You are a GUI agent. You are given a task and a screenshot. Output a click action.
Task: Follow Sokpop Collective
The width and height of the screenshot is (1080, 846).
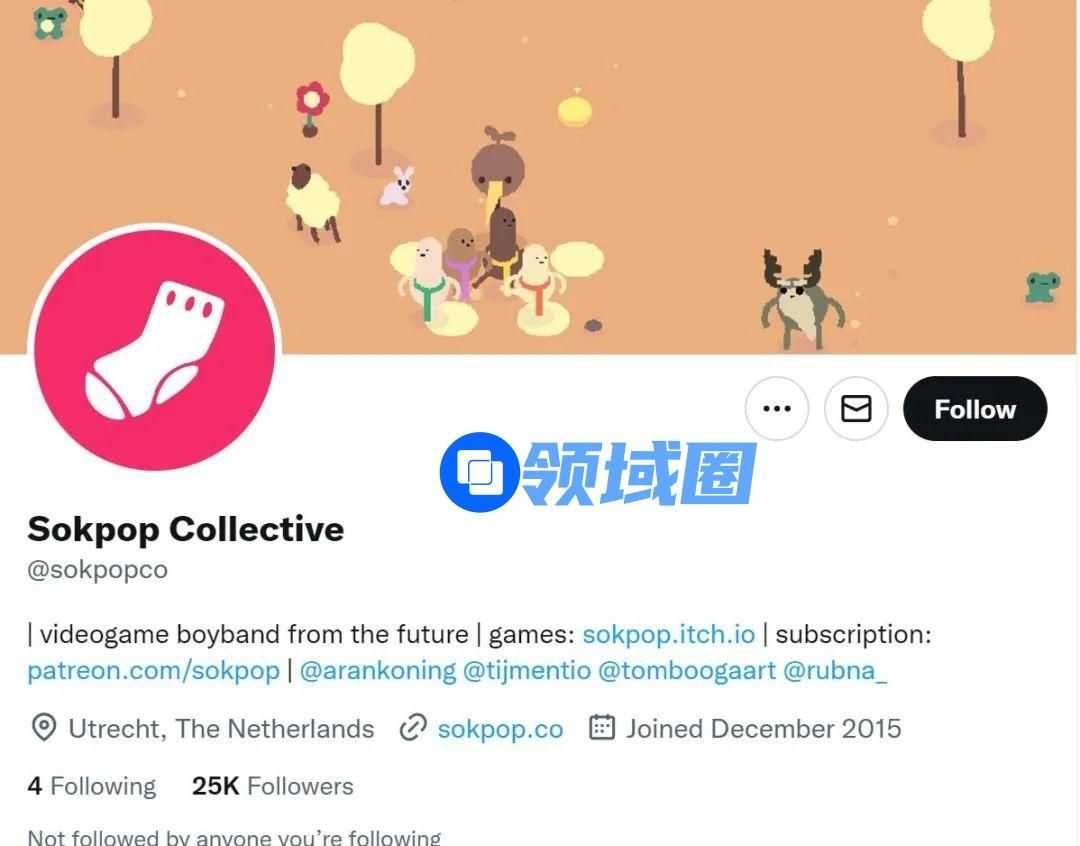975,409
